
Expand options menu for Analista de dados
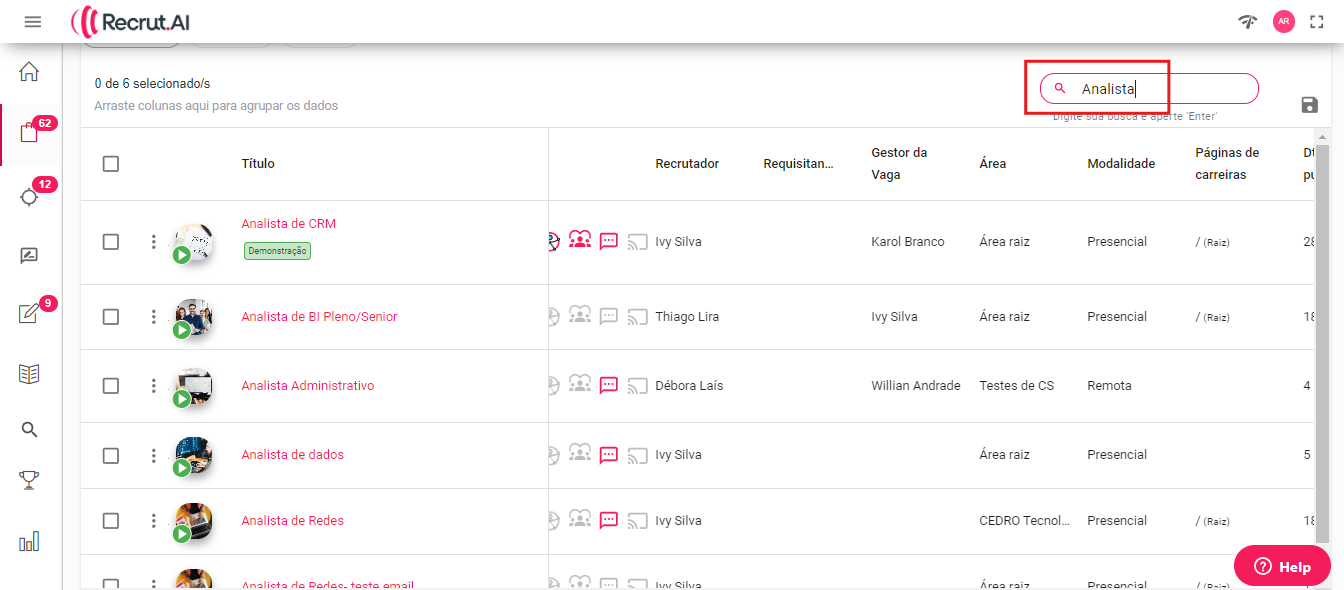[153, 455]
